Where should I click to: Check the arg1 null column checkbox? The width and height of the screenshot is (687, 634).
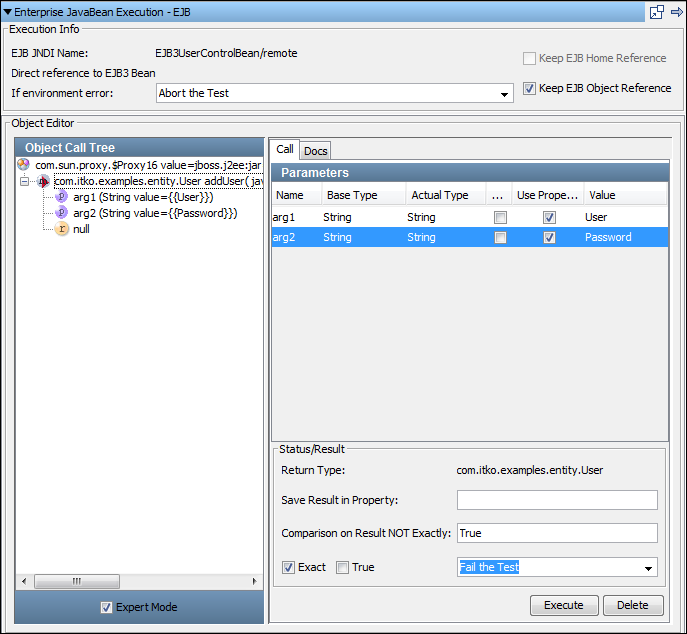[x=500, y=217]
